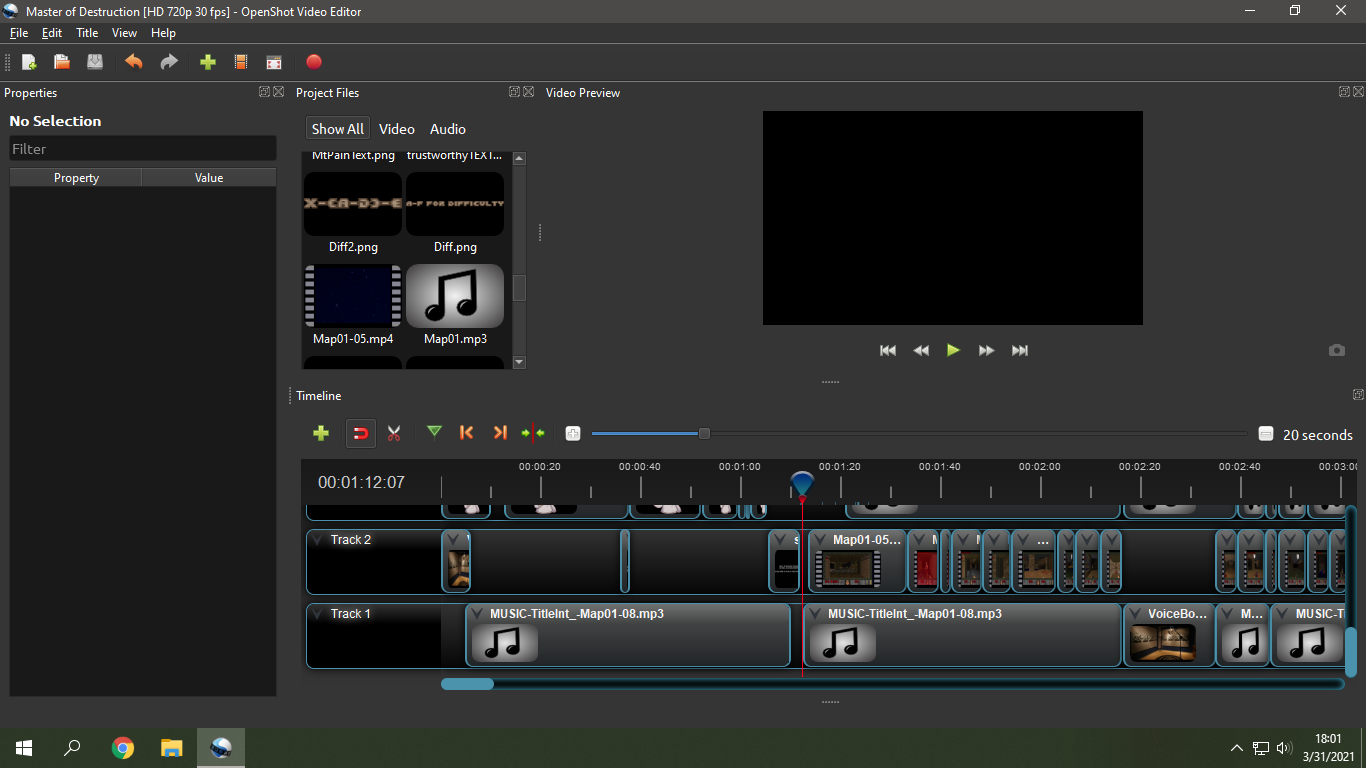Jump to the next marker with the orange arrow
Image resolution: width=1366 pixels, height=768 pixels.
[500, 433]
